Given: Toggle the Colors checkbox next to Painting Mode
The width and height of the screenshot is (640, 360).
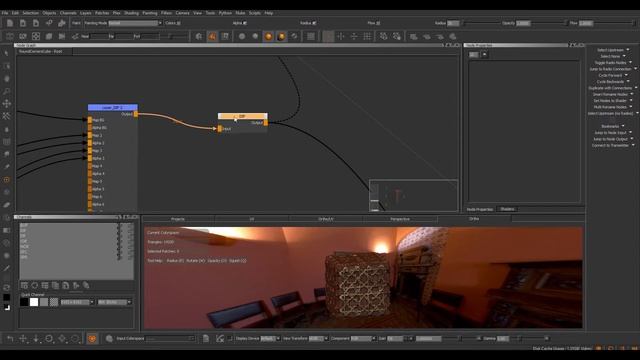Looking at the screenshot, I should (178, 23).
